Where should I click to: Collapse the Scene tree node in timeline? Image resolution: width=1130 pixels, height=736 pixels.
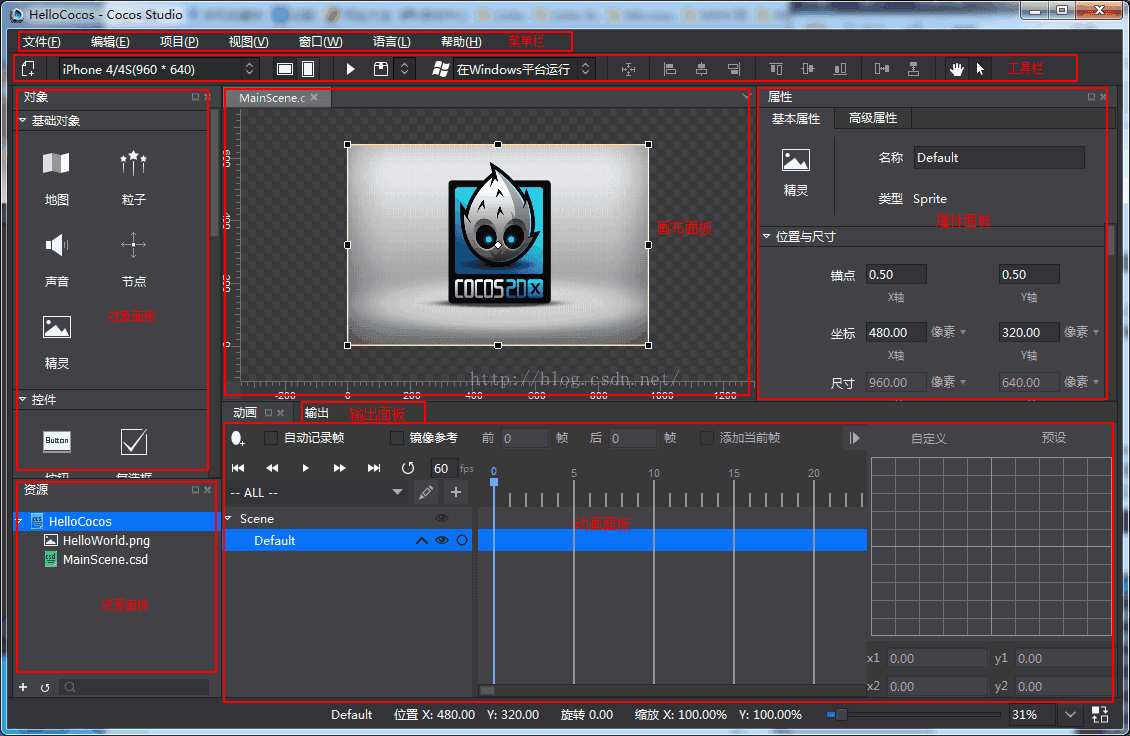[x=228, y=518]
